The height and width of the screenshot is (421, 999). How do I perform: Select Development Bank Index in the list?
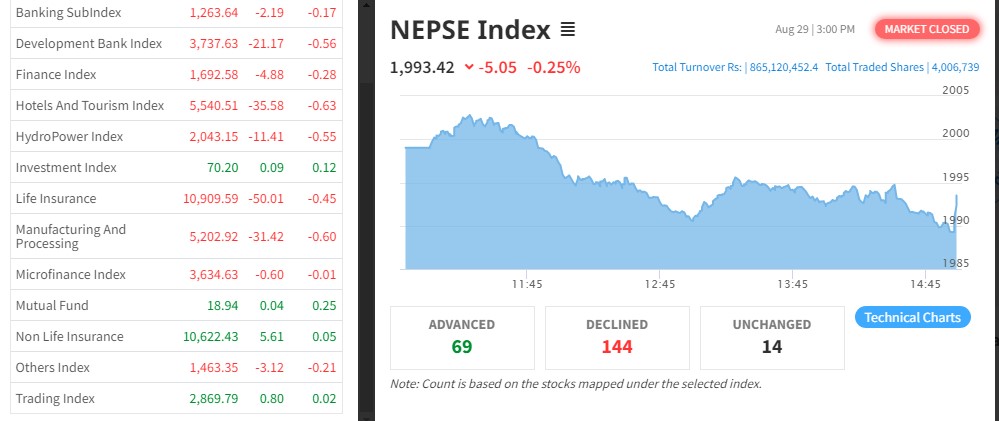pos(88,43)
